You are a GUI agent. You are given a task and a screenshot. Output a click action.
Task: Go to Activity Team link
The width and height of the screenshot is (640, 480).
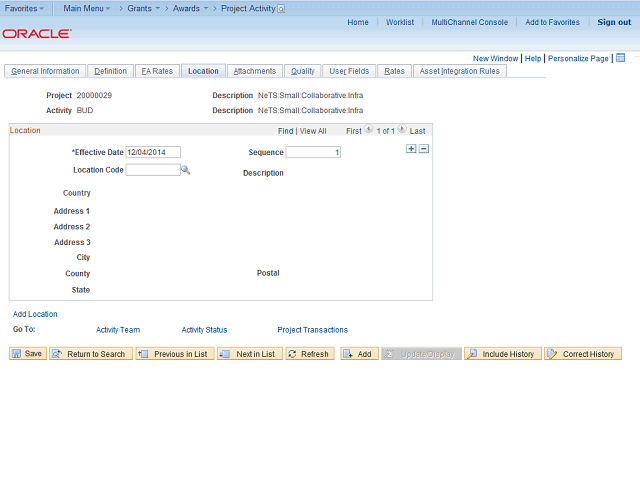click(118, 330)
